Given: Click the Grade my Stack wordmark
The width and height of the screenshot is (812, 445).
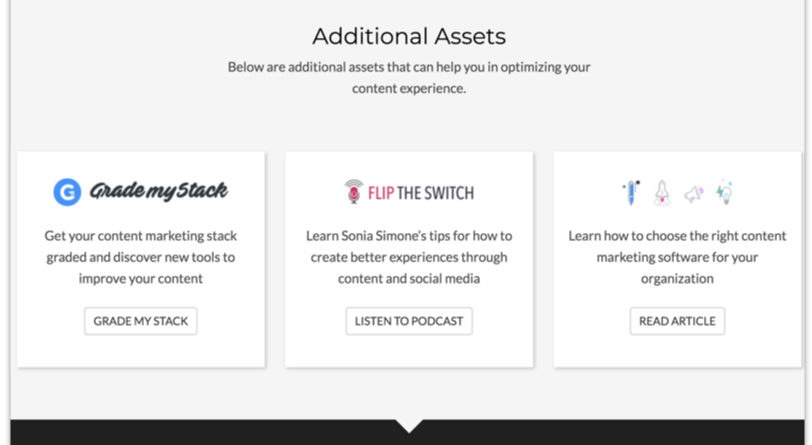Looking at the screenshot, I should pyautogui.click(x=159, y=191).
